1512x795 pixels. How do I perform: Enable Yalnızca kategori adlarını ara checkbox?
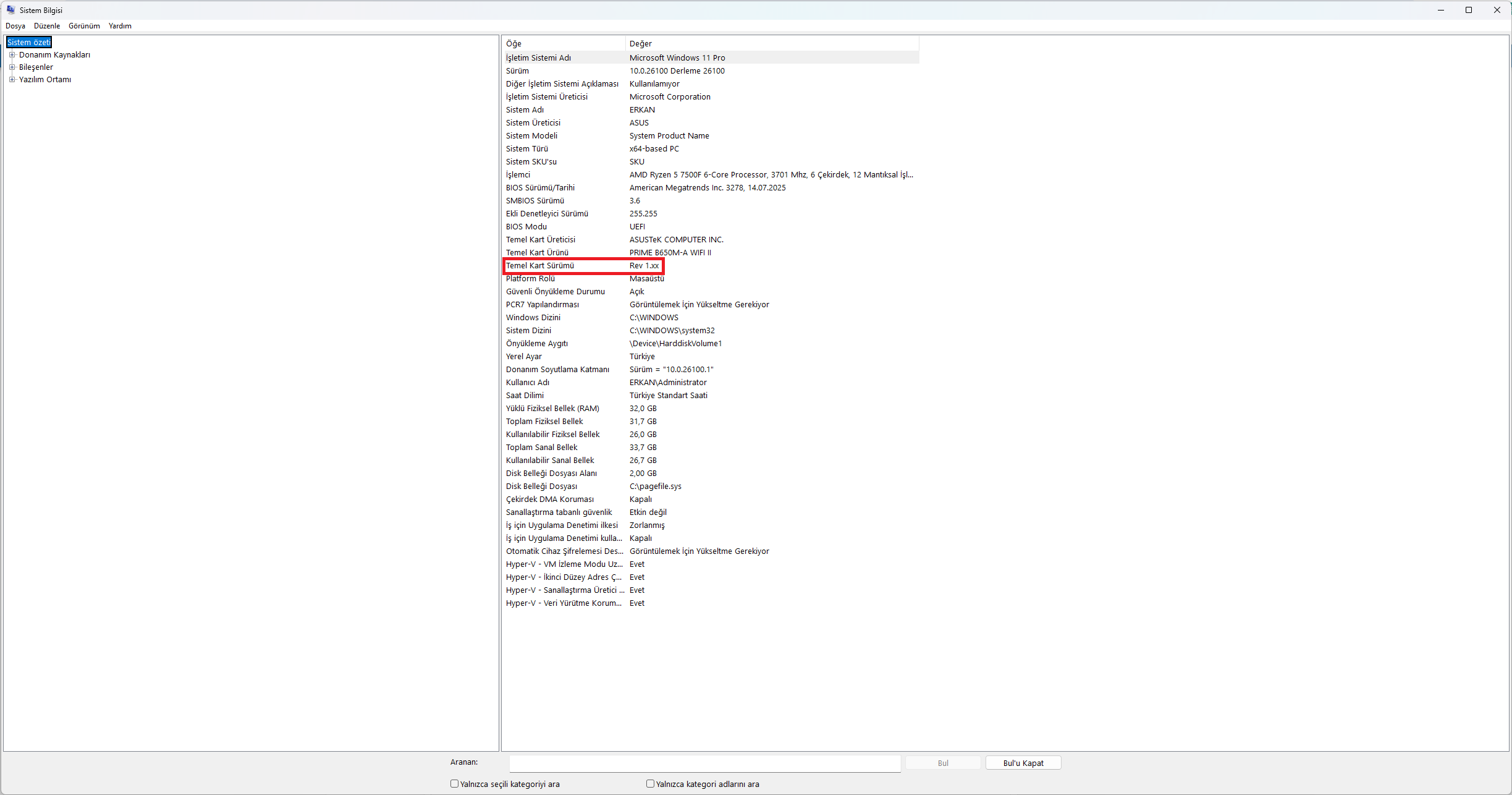tap(650, 784)
